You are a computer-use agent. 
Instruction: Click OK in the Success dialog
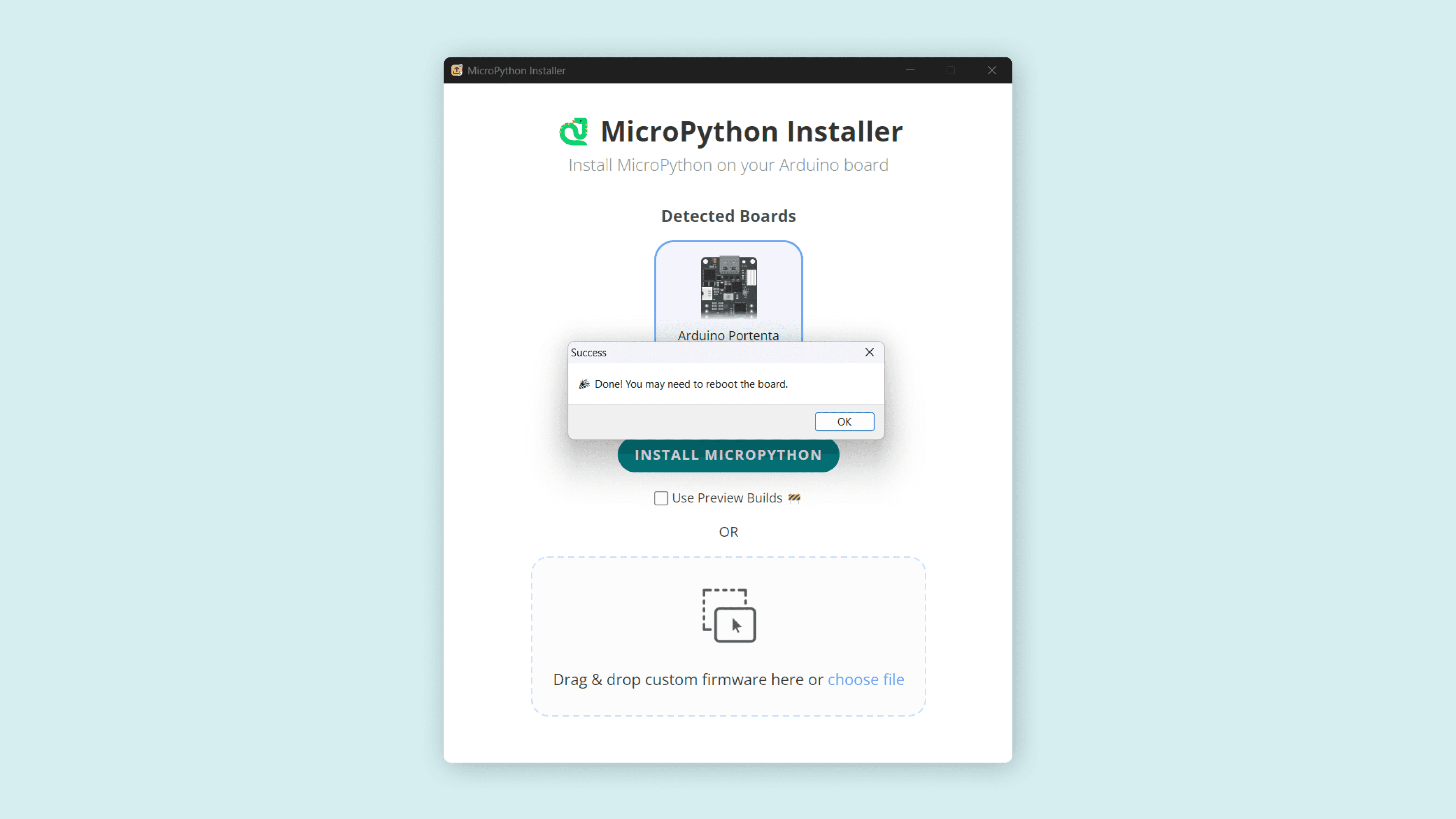click(x=844, y=422)
